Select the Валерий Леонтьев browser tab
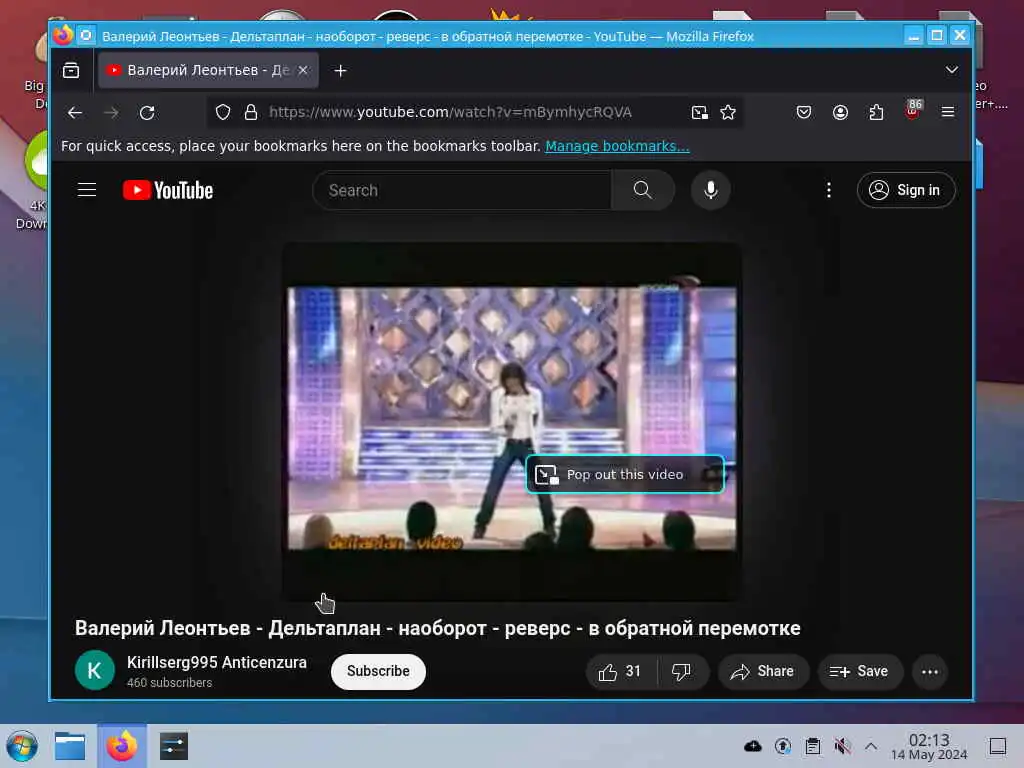The image size is (1024, 768). (x=208, y=71)
